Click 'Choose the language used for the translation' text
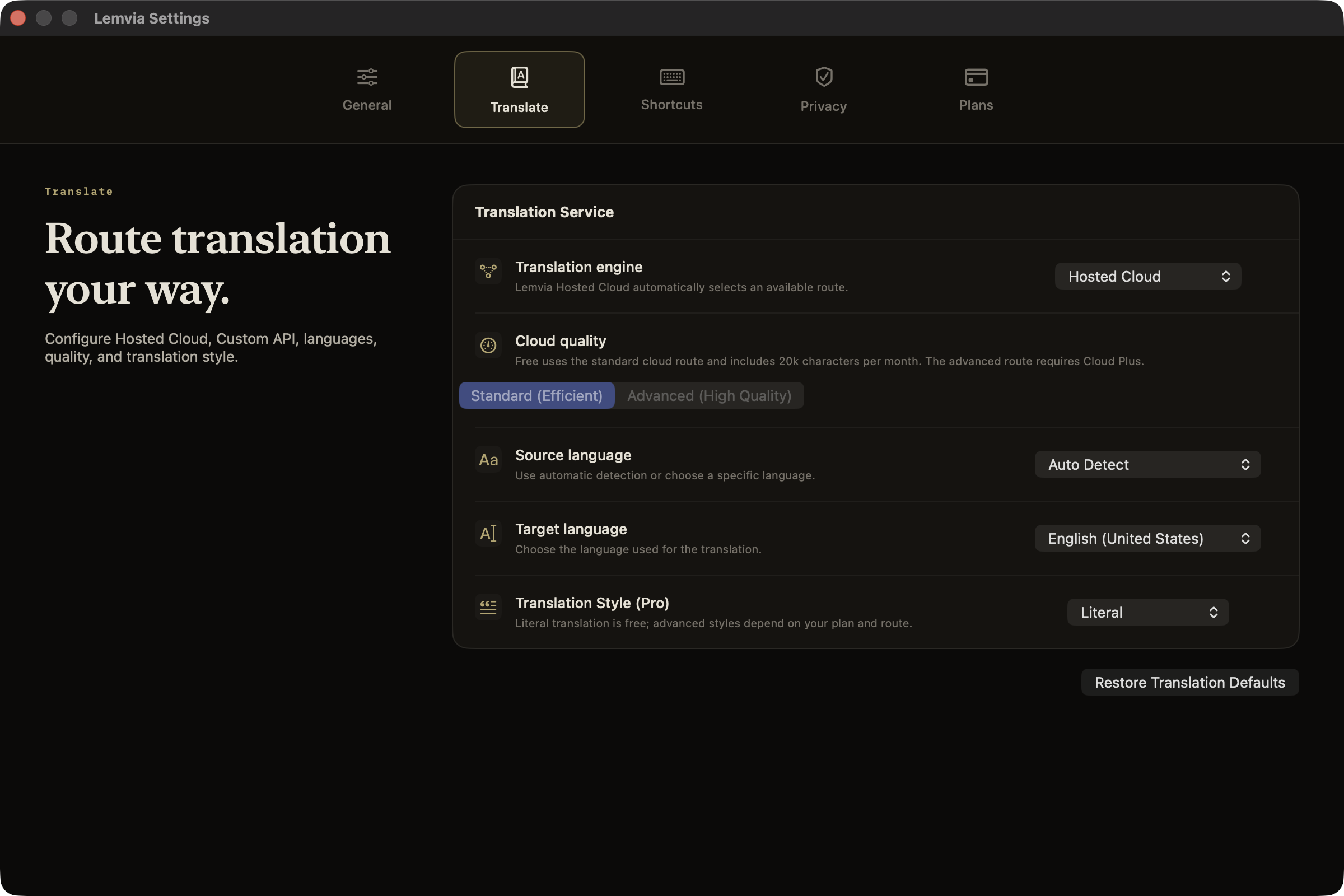This screenshot has width=1344, height=896. (x=638, y=549)
